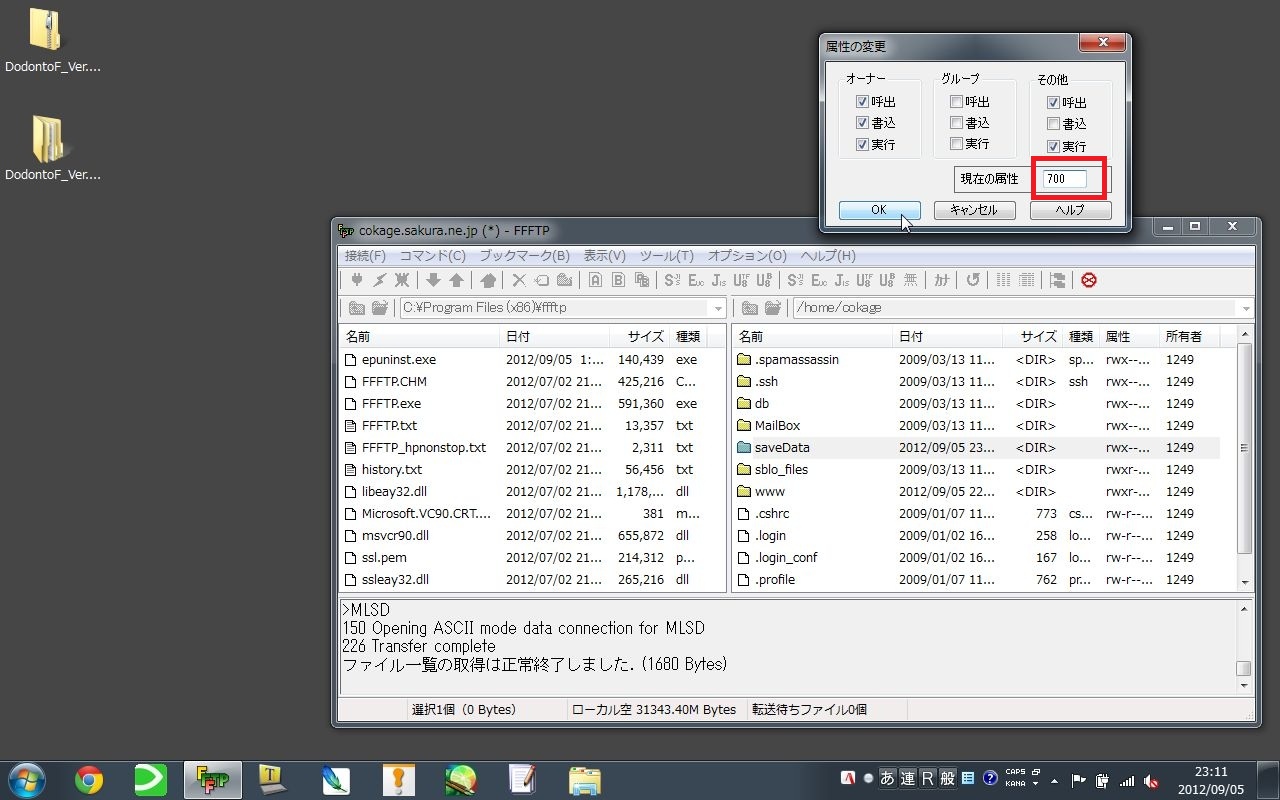Go up one folder in remote pane
The width and height of the screenshot is (1280, 800).
click(749, 308)
